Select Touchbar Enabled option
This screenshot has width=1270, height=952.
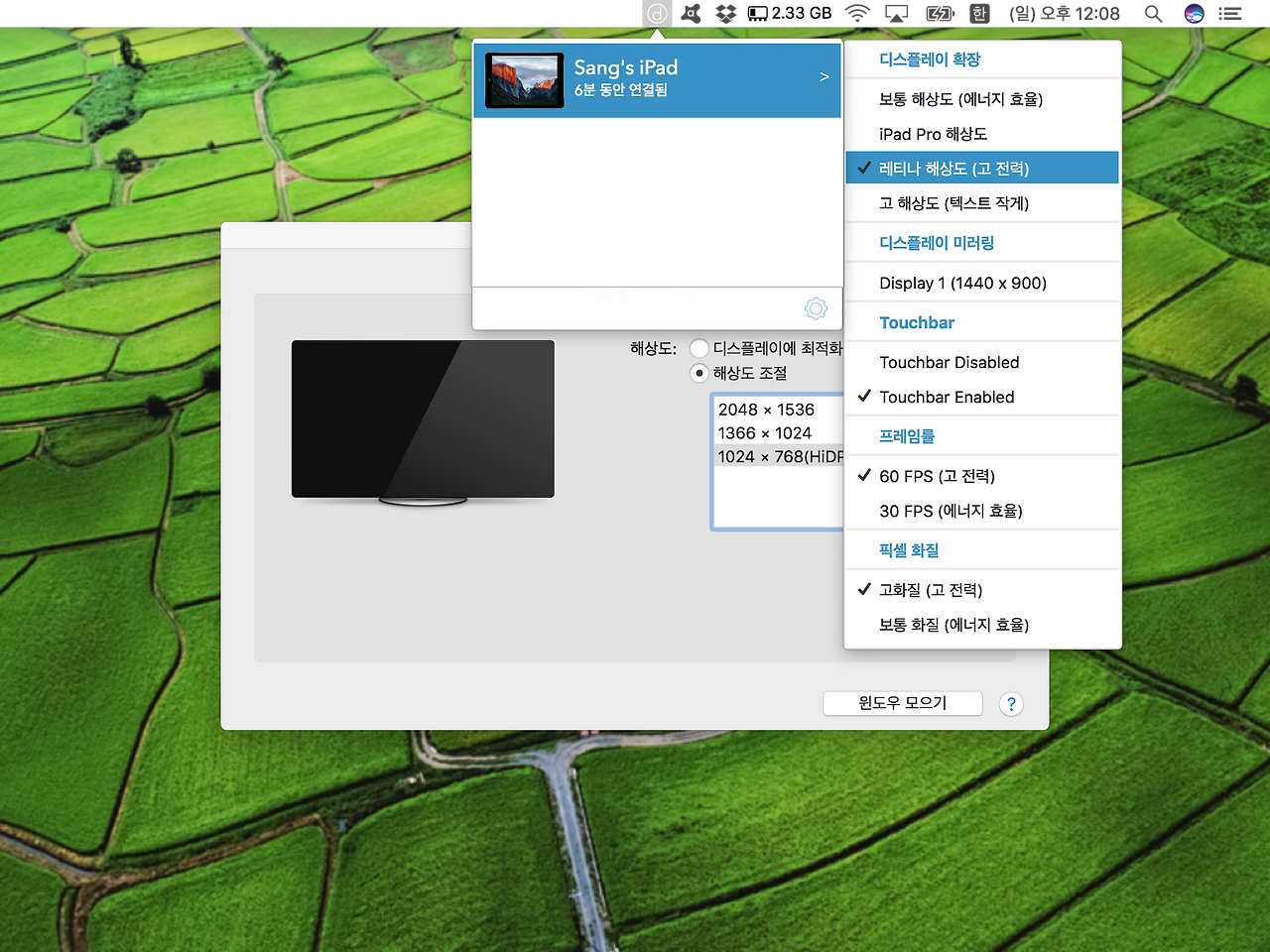click(982, 397)
